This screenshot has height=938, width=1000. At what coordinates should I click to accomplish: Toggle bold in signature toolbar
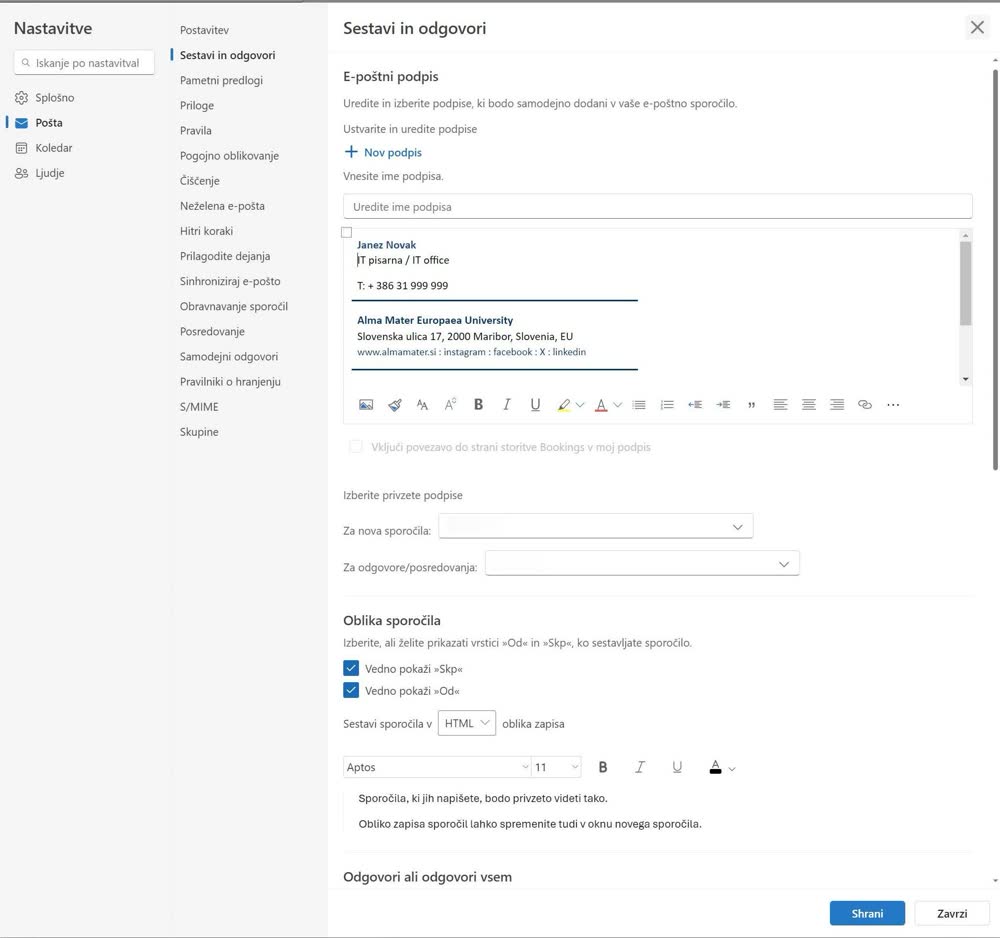pyautogui.click(x=478, y=405)
